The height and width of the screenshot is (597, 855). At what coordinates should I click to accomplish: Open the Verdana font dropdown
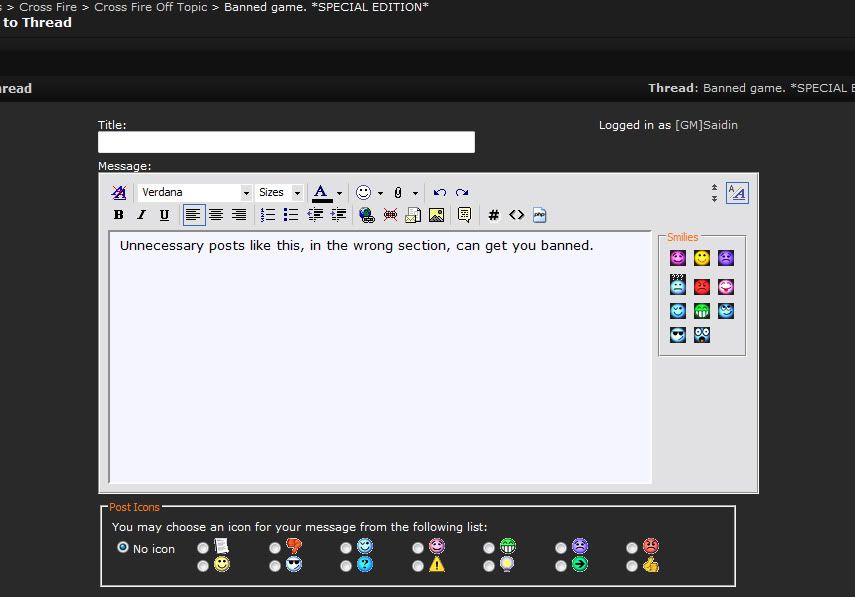(x=246, y=193)
